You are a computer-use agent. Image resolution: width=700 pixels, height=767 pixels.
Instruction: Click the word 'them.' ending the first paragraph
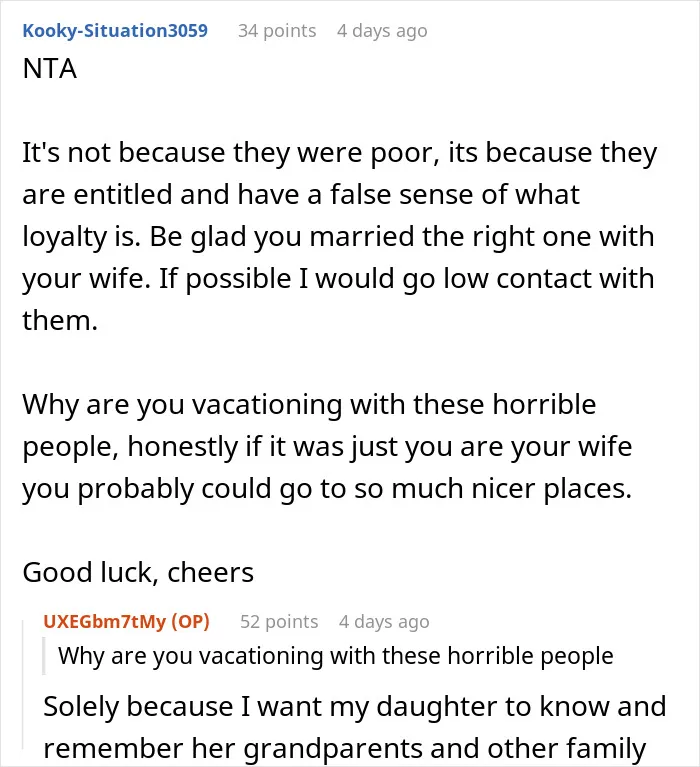60,321
